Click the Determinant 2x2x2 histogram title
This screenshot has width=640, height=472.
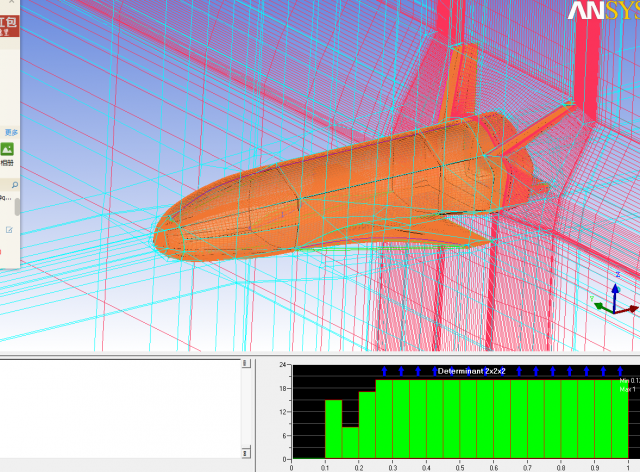tap(471, 371)
